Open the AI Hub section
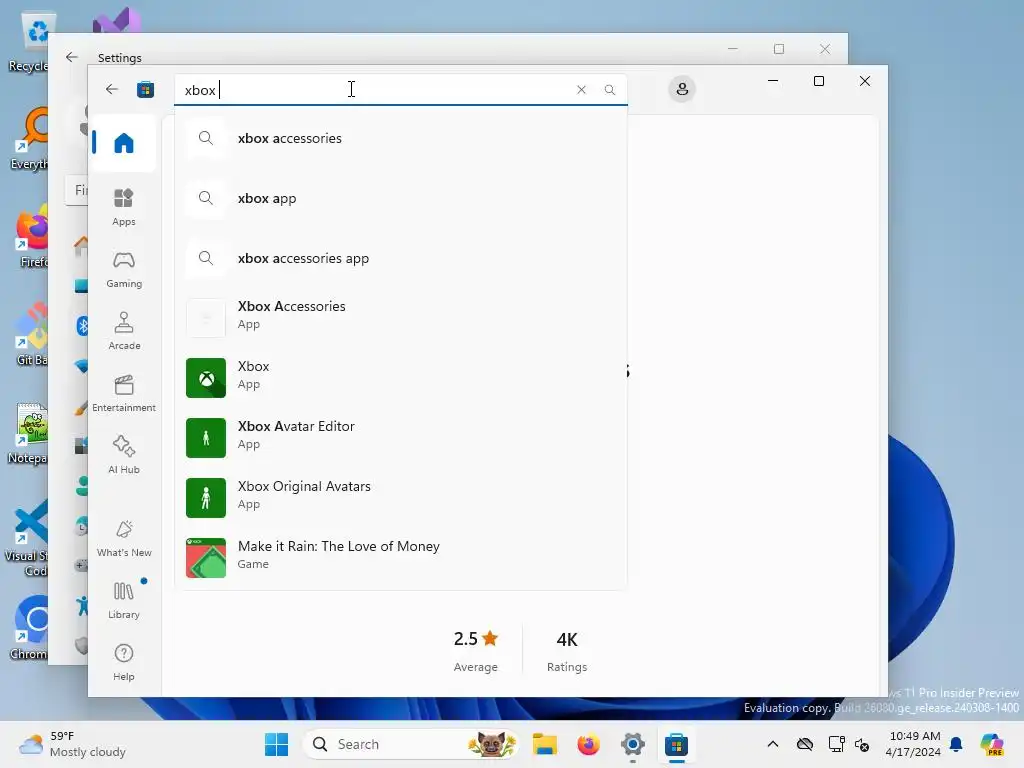 pos(123,455)
